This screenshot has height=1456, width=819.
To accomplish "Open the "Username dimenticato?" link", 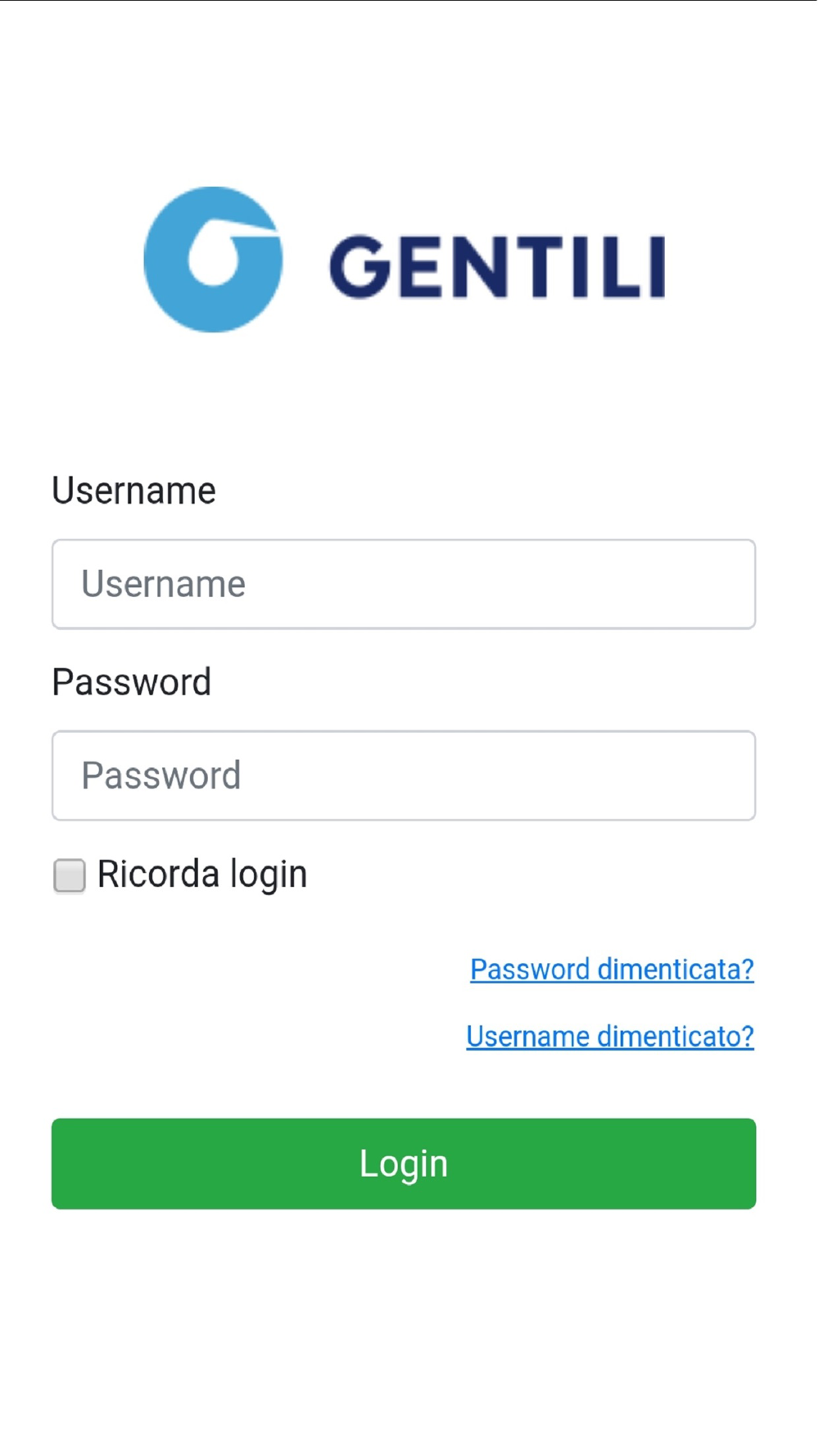I will point(610,1037).
